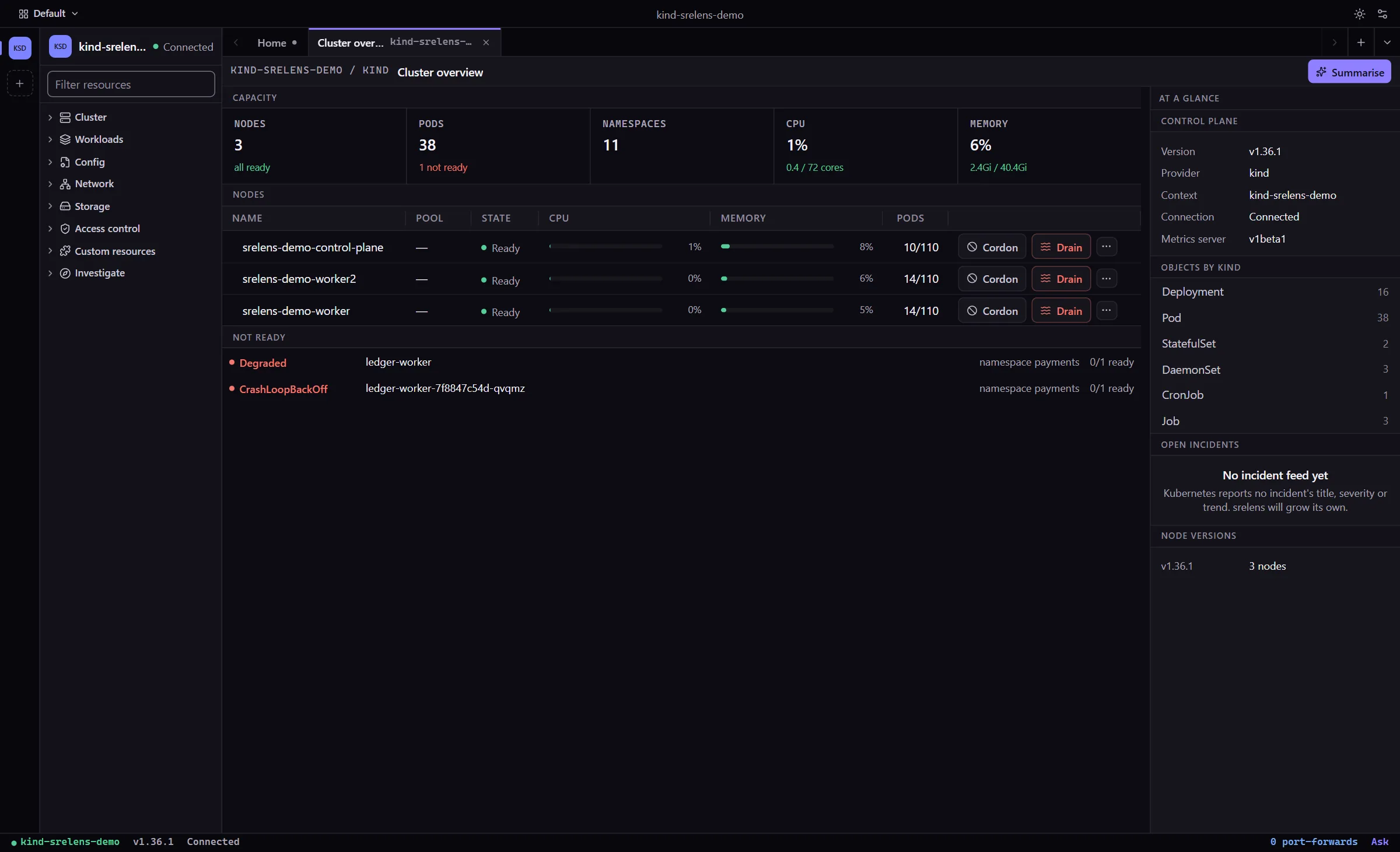Drain the srelens-demo-control-plane node

pyautogui.click(x=1061, y=247)
